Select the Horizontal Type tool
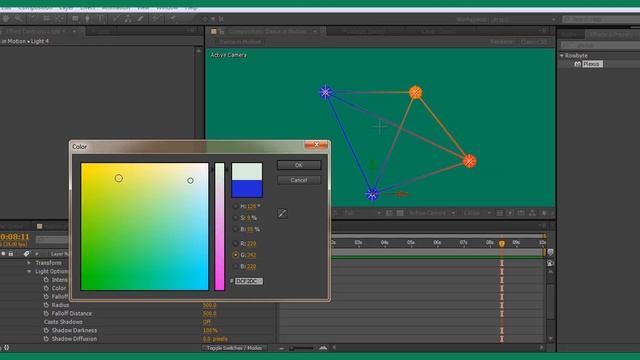 (100, 19)
